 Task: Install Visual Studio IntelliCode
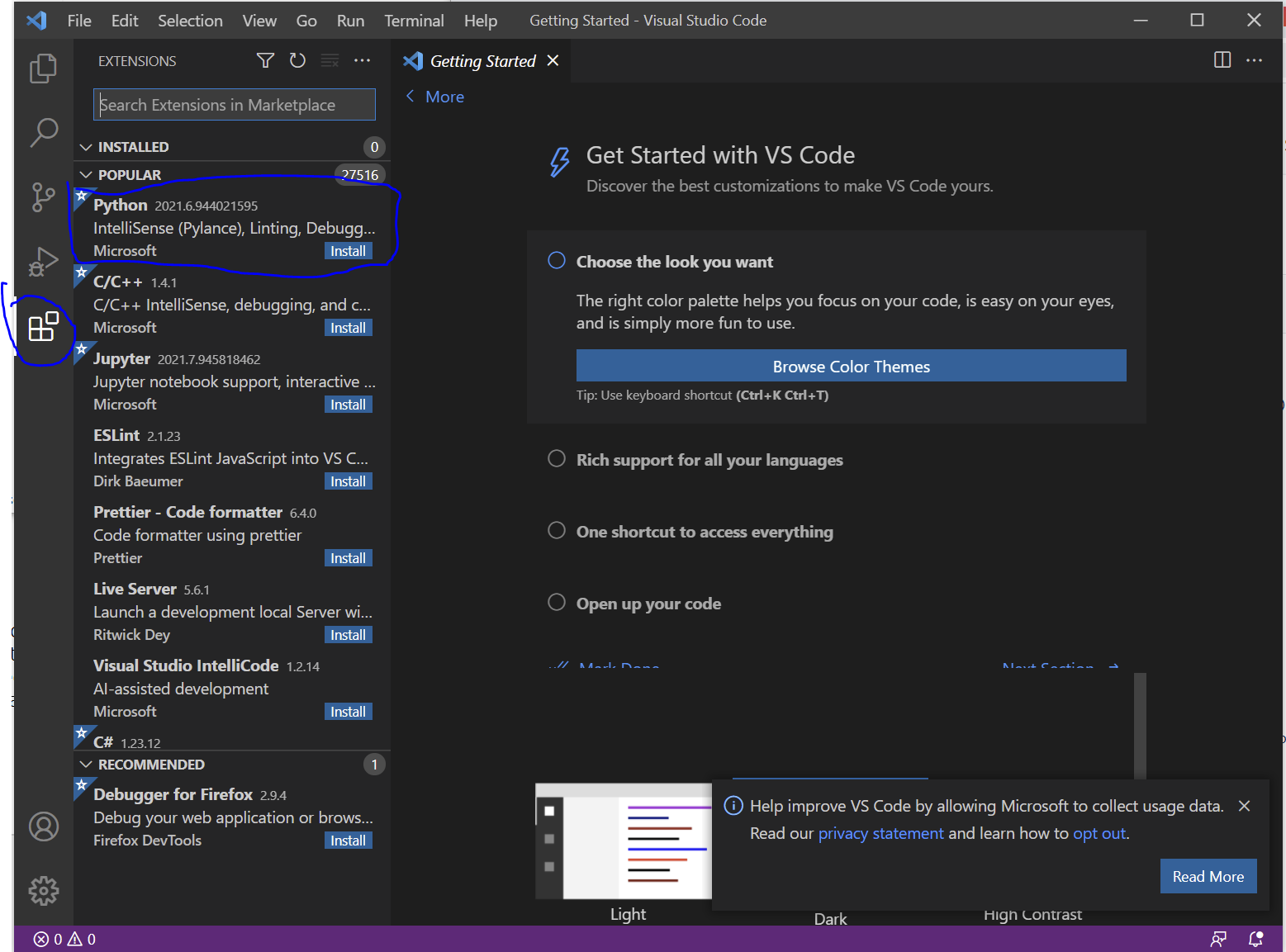click(x=349, y=712)
